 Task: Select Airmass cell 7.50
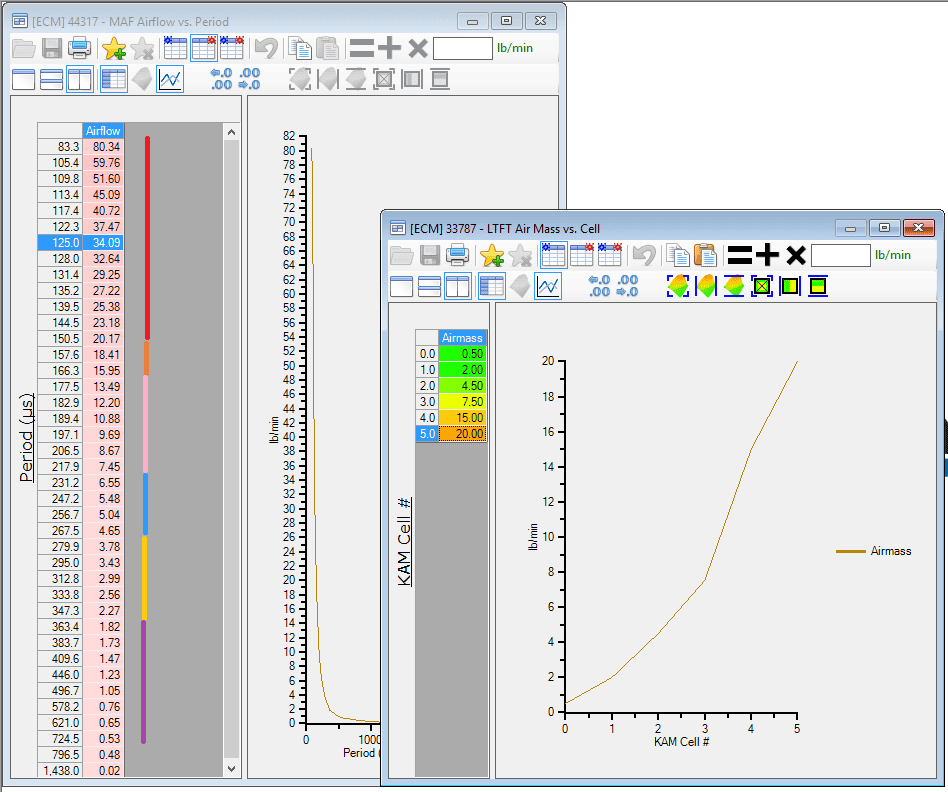463,401
